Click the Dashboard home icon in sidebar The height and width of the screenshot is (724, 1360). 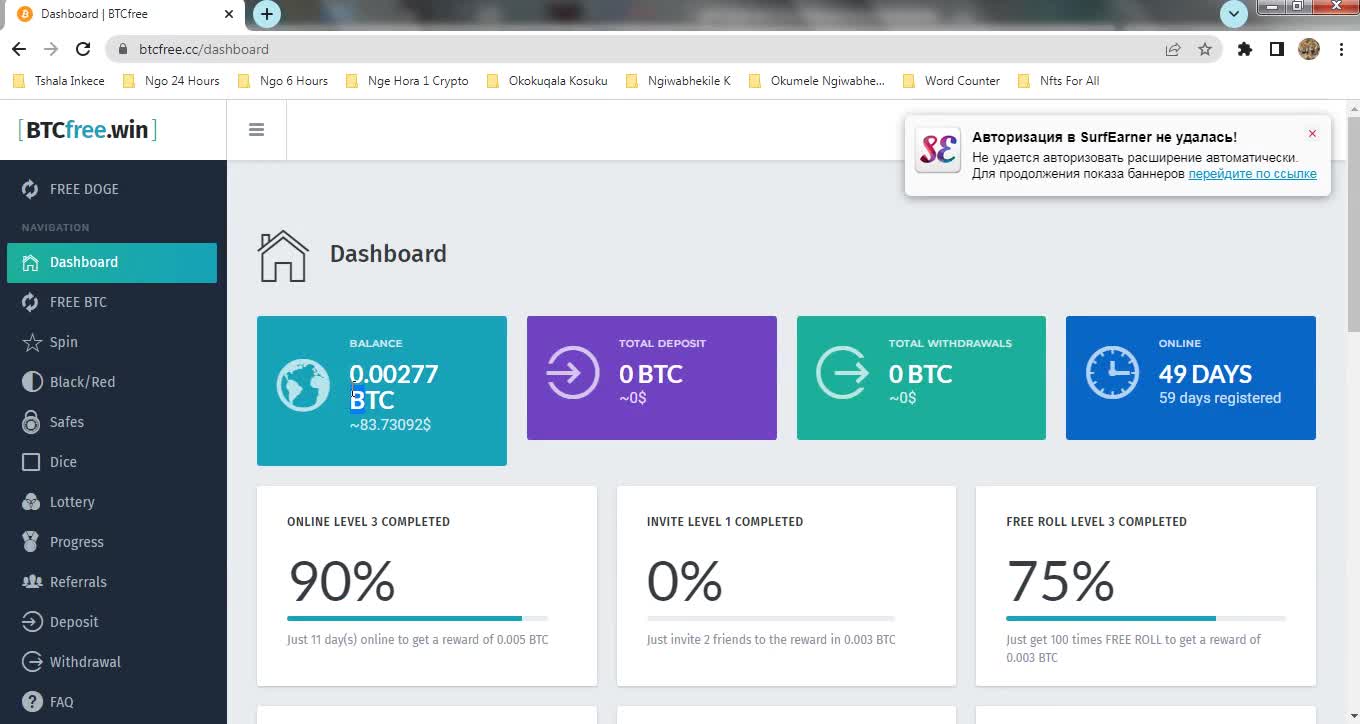coord(31,262)
